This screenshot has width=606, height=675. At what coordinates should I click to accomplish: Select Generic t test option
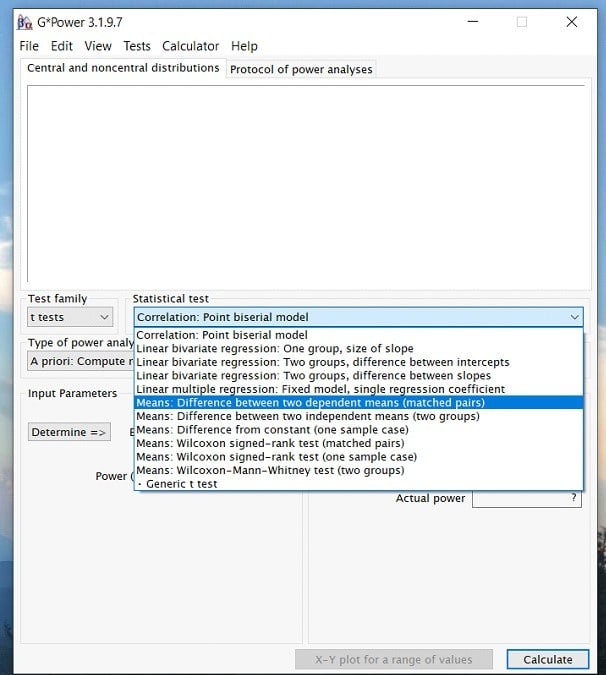point(181,484)
